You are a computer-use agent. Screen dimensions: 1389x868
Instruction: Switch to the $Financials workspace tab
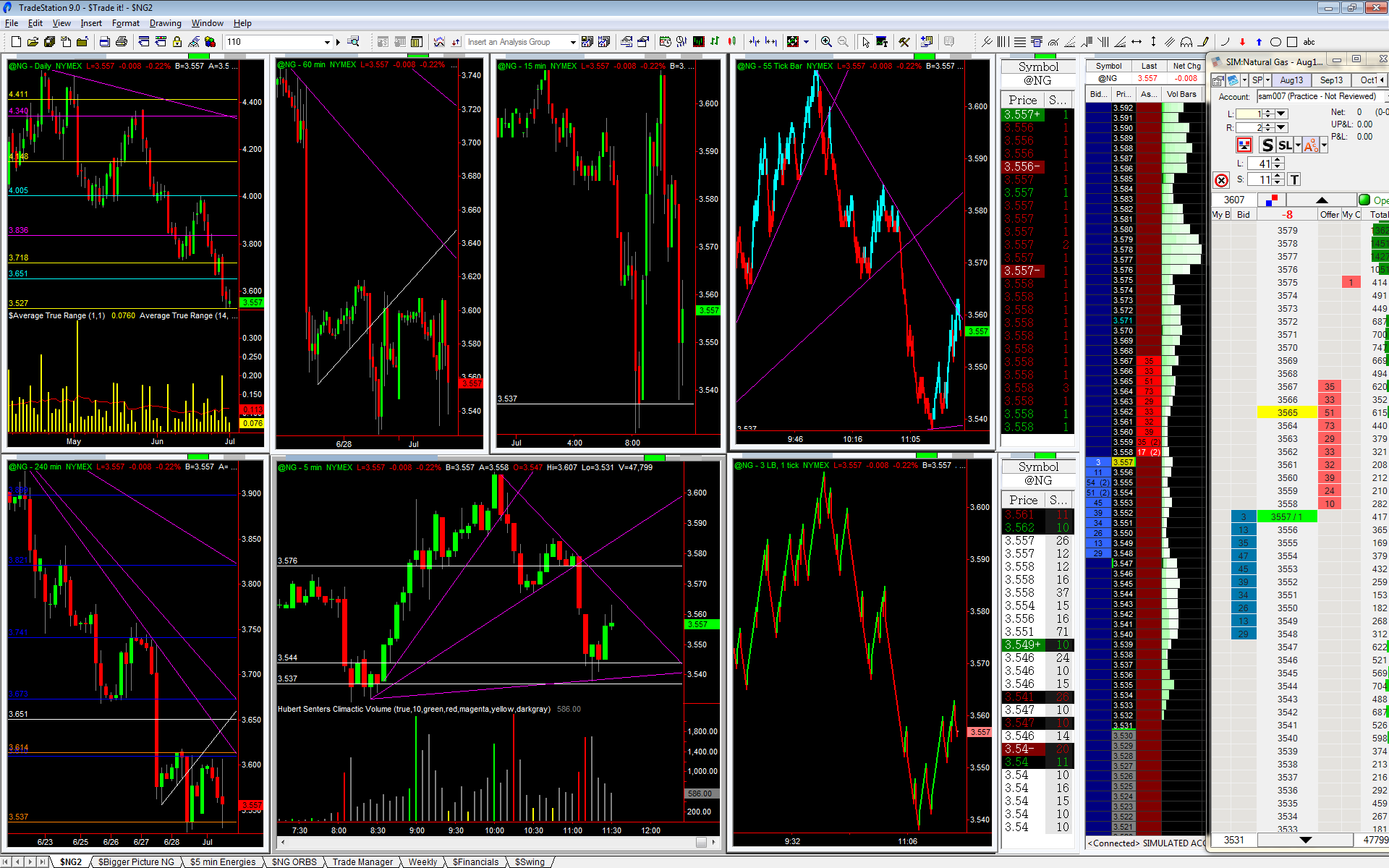click(475, 861)
